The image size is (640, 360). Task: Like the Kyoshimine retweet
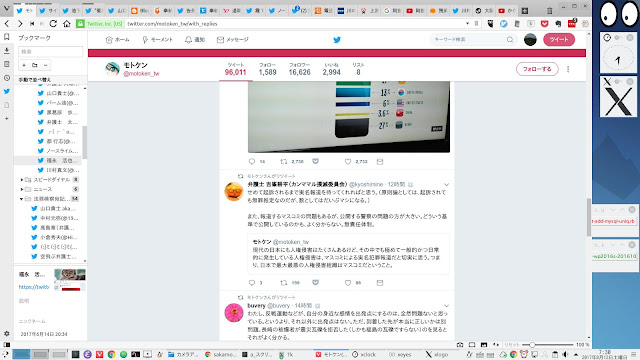(x=348, y=282)
